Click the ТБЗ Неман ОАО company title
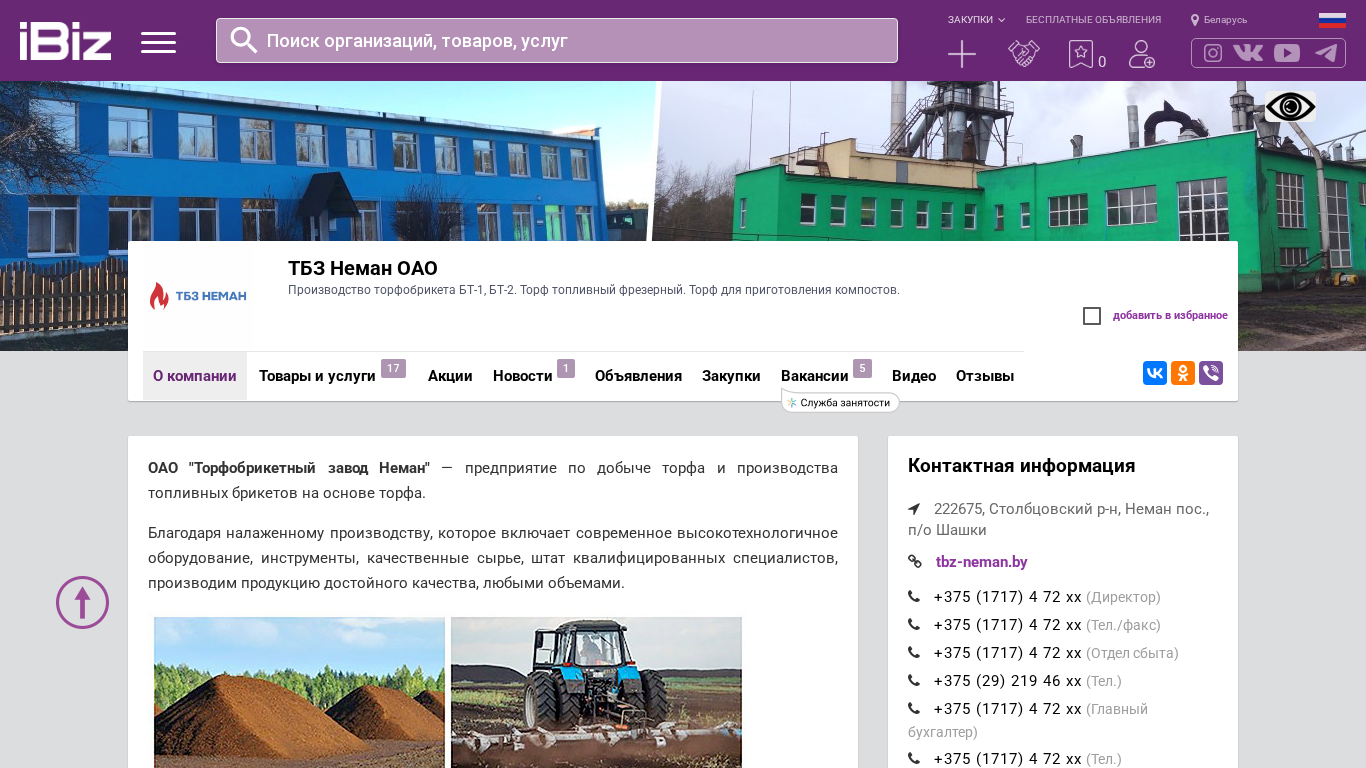Viewport: 1366px width, 768px height. pos(363,268)
